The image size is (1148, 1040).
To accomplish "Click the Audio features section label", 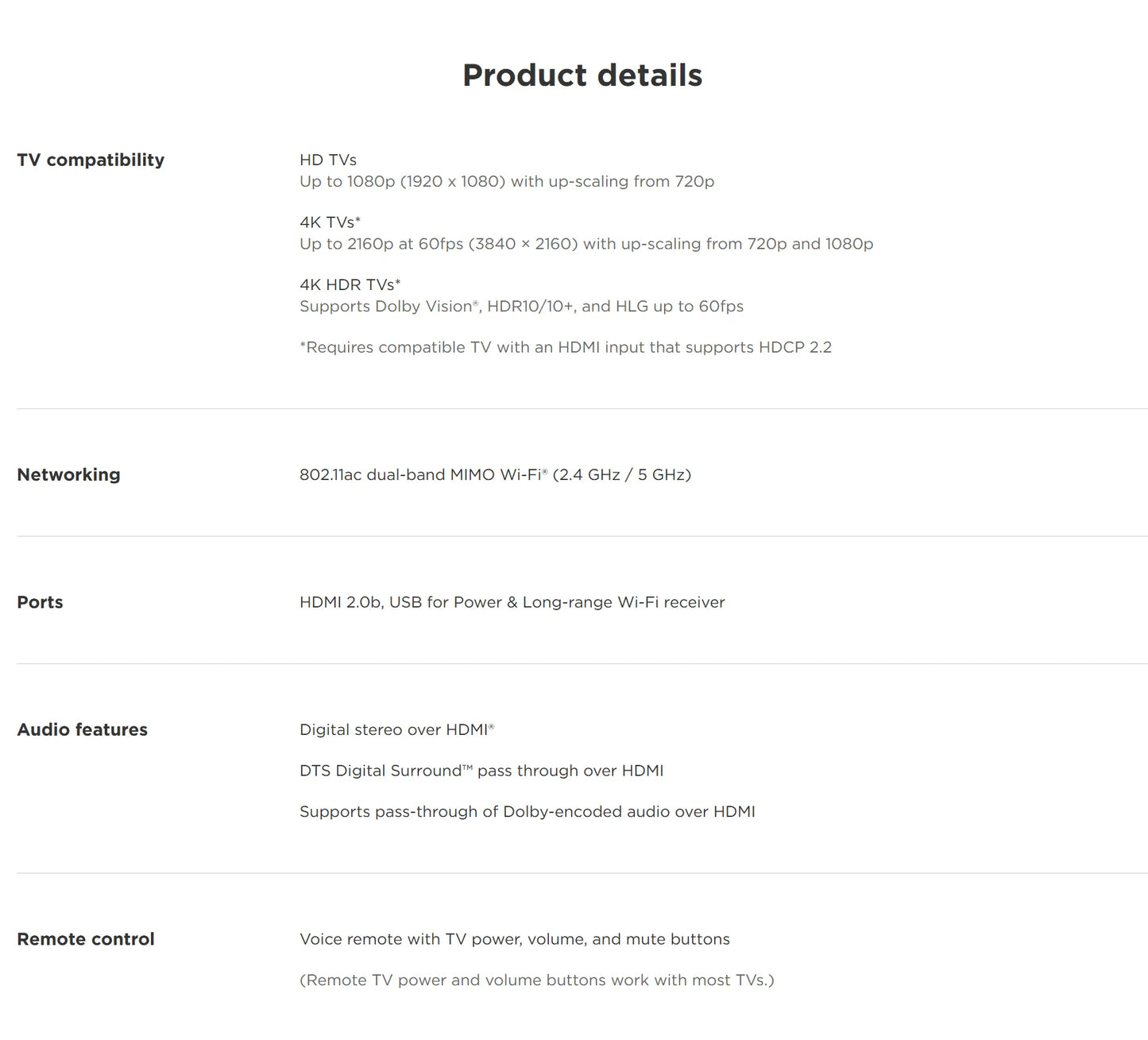I will (x=82, y=729).
